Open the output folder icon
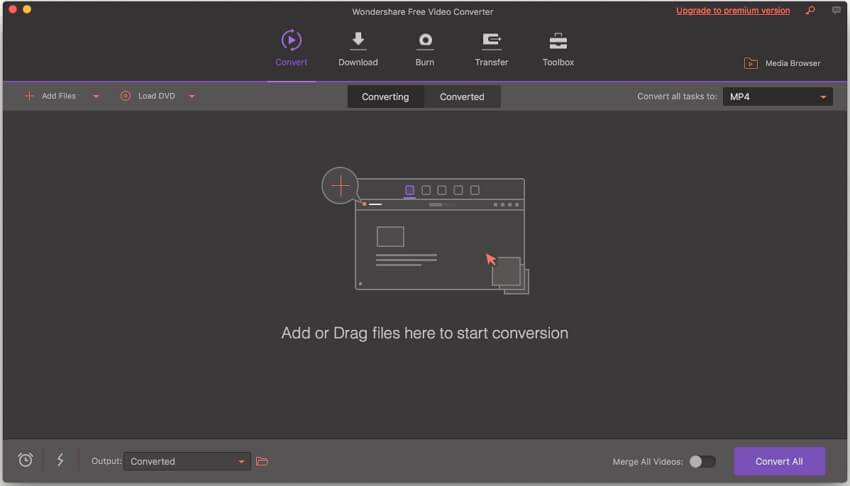850x486 pixels. [x=262, y=461]
